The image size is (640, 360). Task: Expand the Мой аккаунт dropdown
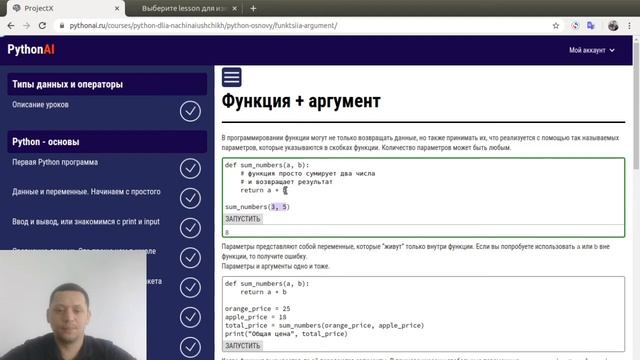pyautogui.click(x=592, y=50)
